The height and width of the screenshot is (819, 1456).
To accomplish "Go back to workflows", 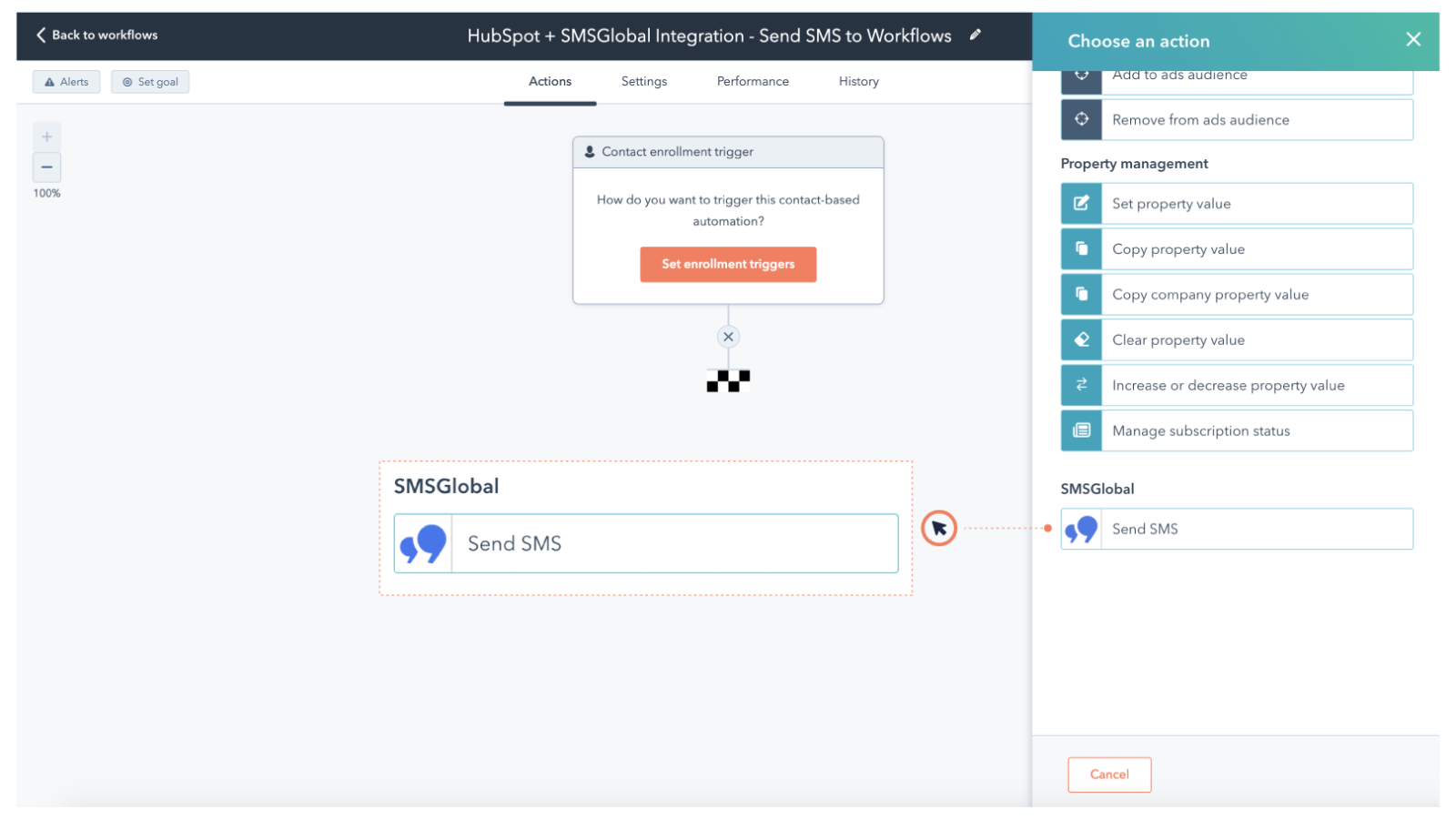I will click(x=95, y=35).
